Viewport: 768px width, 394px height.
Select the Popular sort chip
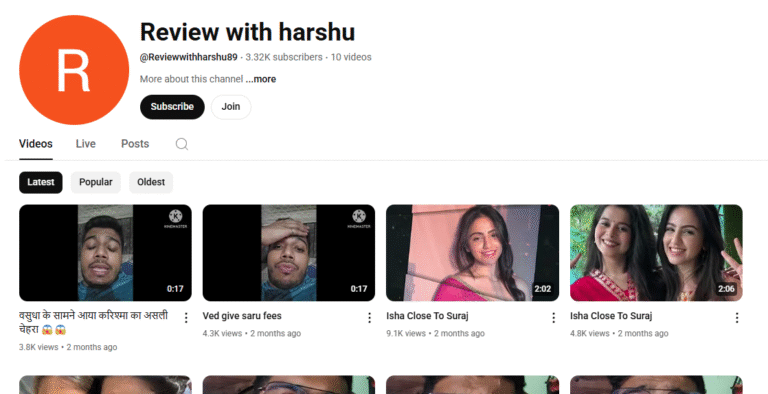click(x=96, y=182)
